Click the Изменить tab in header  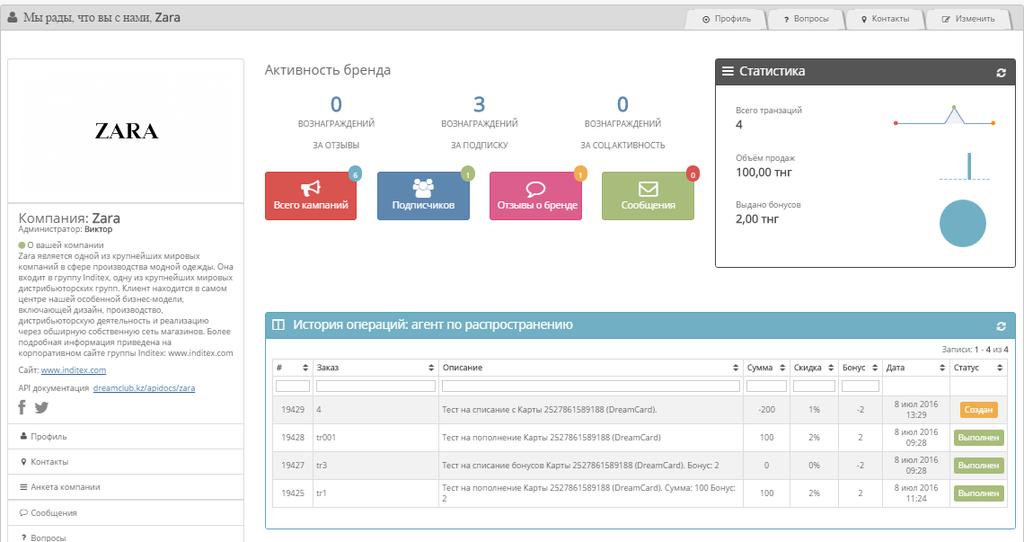(968, 19)
